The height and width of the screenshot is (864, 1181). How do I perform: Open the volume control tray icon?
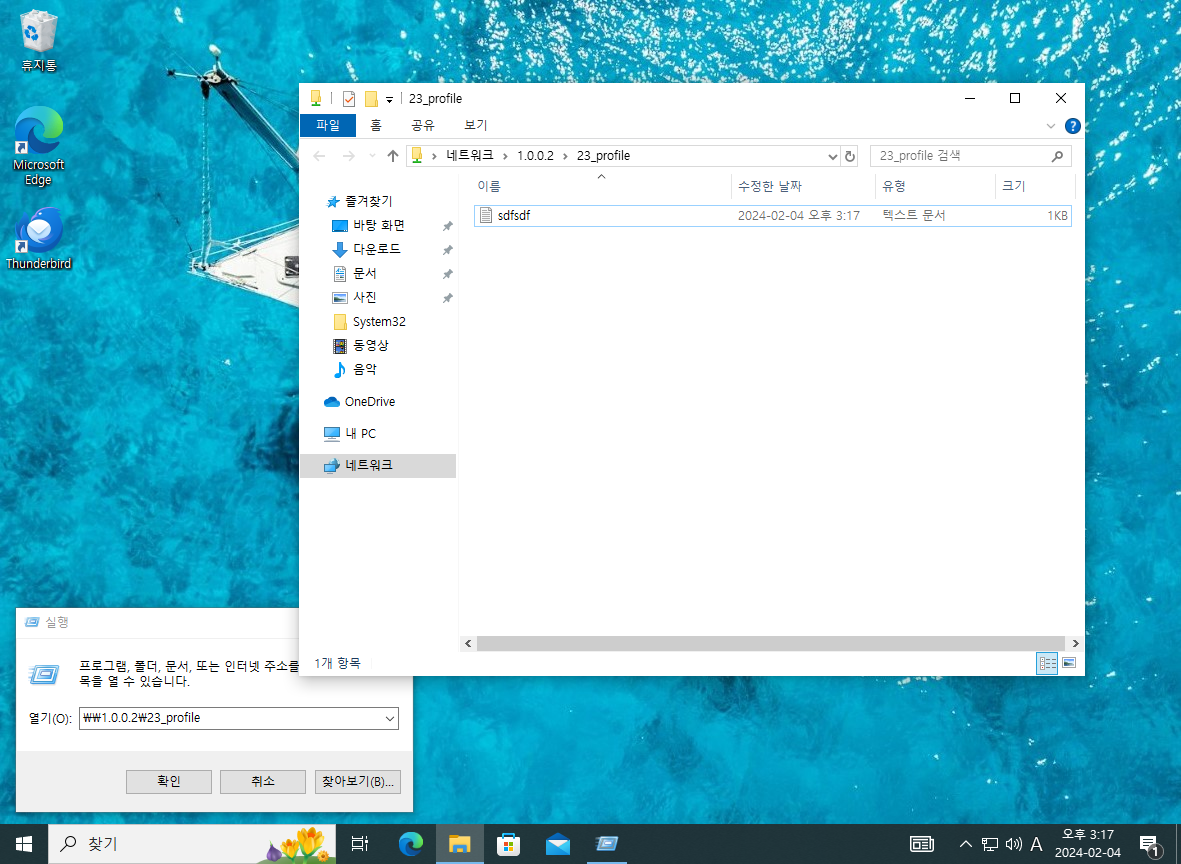pyautogui.click(x=1013, y=844)
